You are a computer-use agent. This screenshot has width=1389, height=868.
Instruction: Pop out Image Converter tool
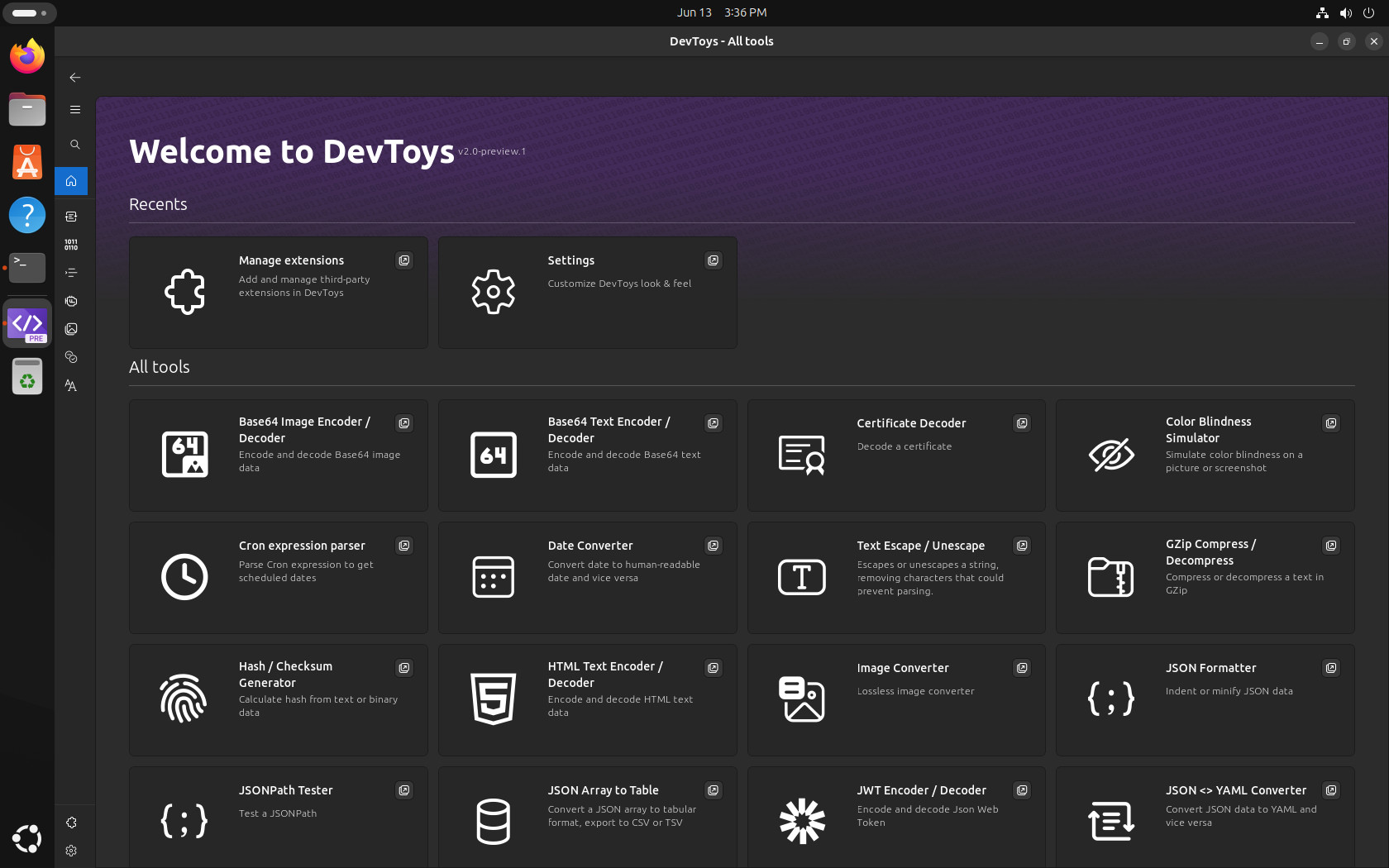[1023, 668]
